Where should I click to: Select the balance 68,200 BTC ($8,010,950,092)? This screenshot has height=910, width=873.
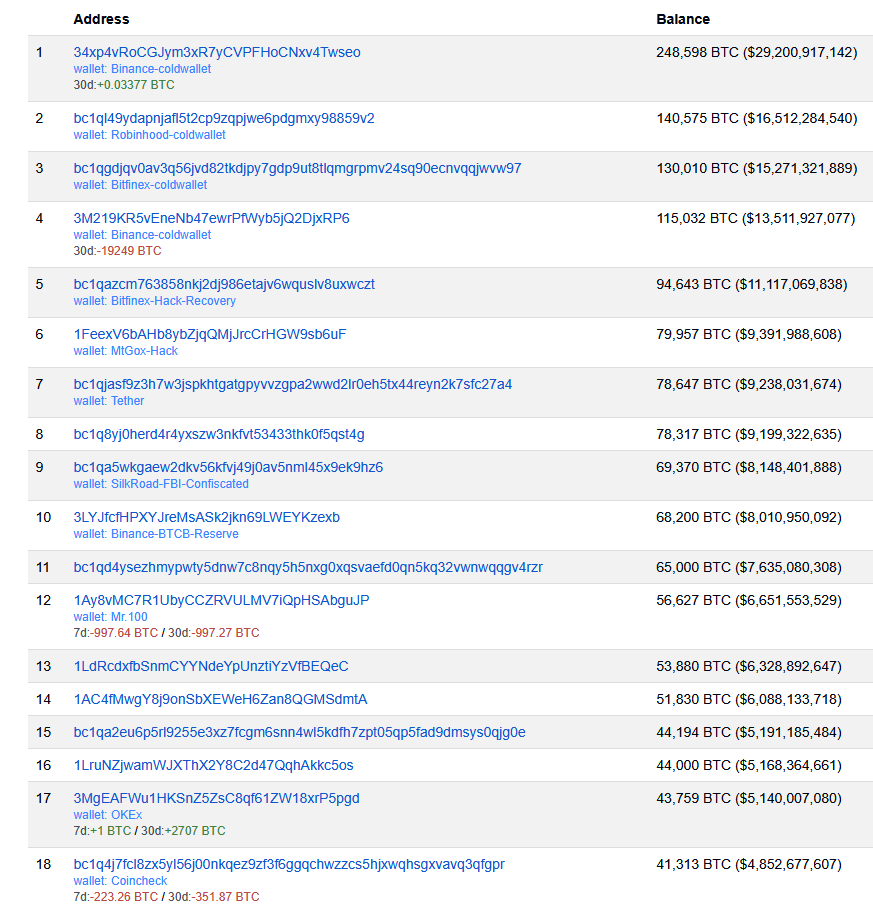pyautogui.click(x=749, y=517)
